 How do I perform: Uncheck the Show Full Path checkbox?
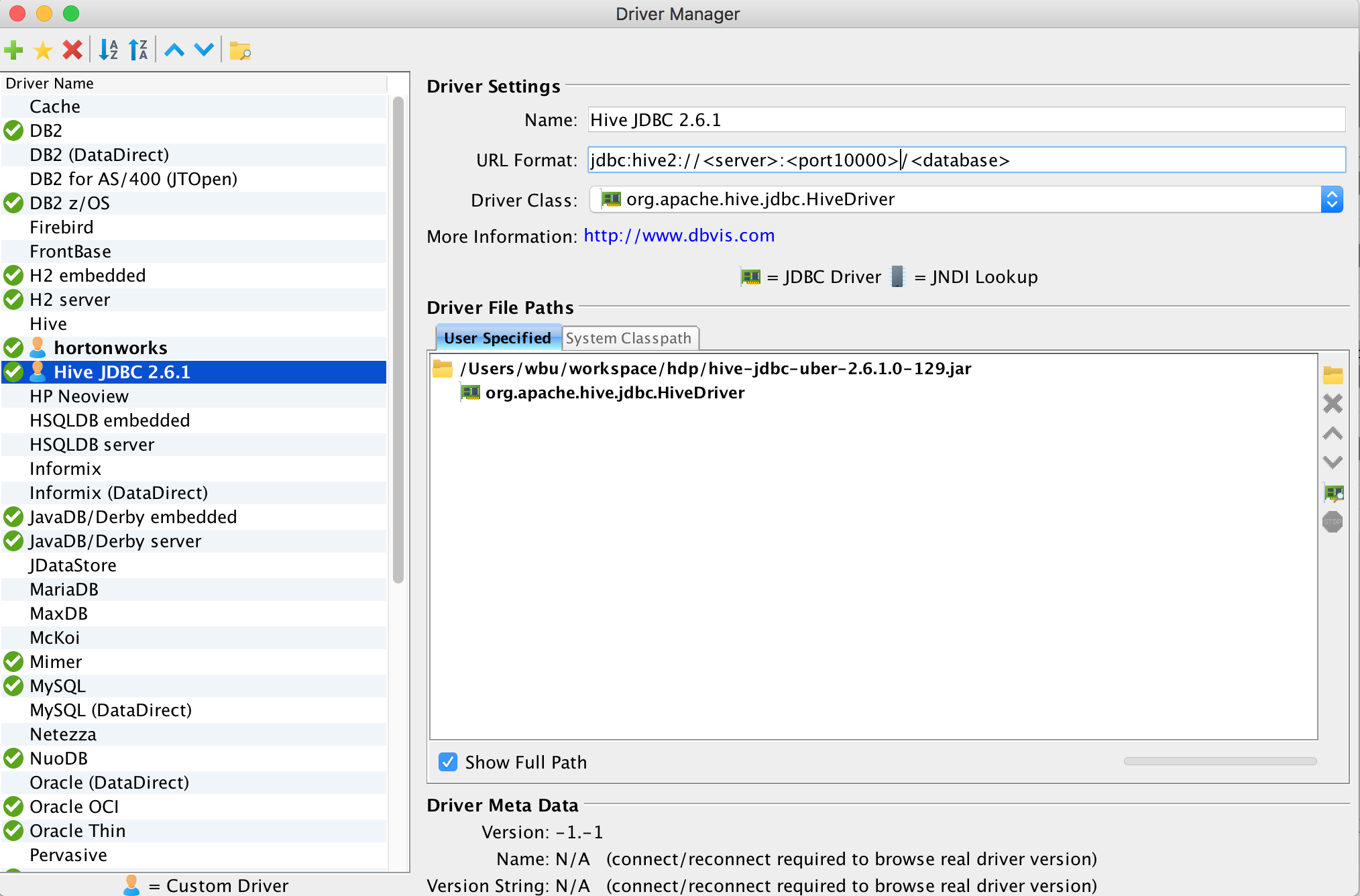(447, 762)
